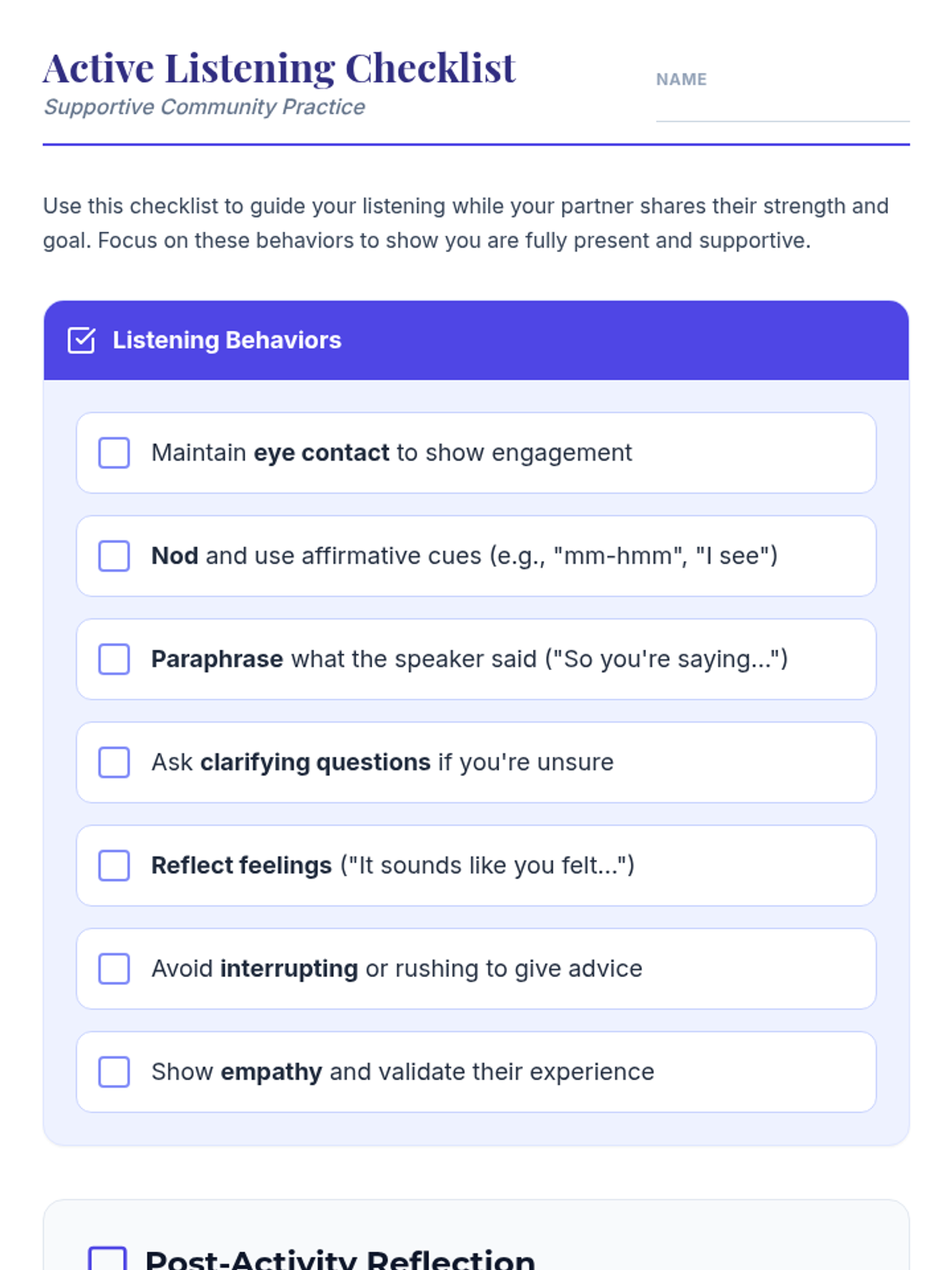
Task: Click the Supportive Community Practice subtitle
Action: tap(205, 107)
